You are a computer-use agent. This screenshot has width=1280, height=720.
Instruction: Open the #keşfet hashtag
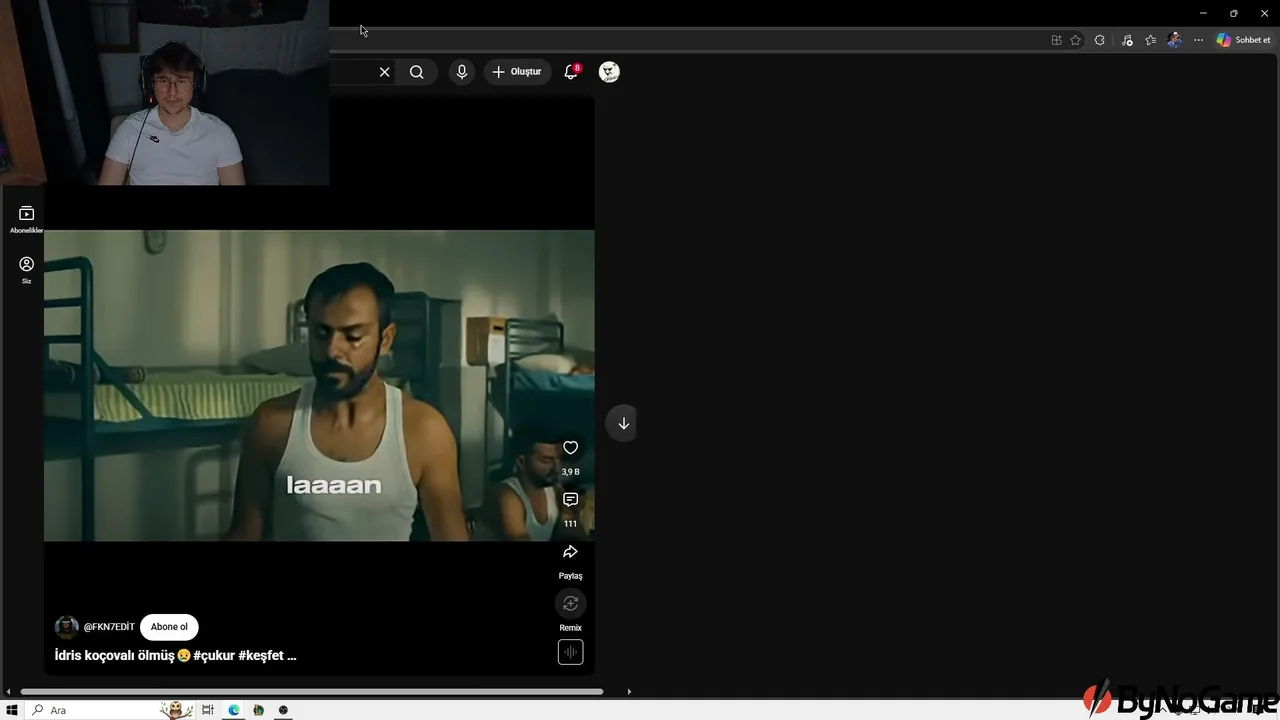pyautogui.click(x=260, y=656)
